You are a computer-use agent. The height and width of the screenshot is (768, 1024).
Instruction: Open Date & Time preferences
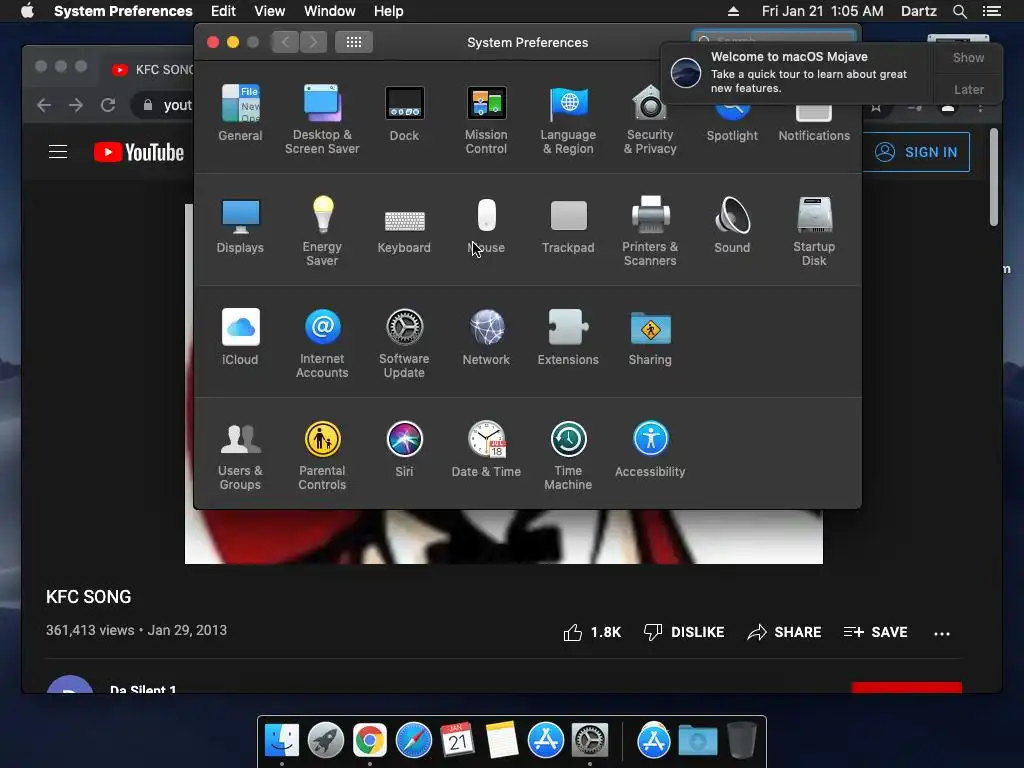(x=487, y=449)
